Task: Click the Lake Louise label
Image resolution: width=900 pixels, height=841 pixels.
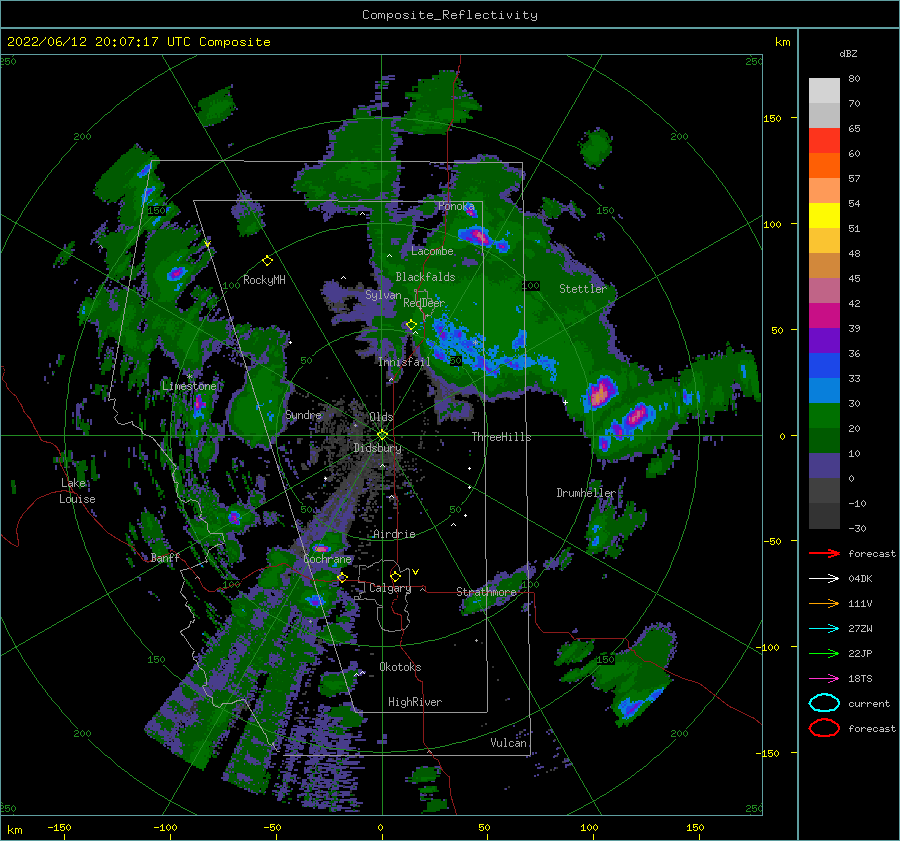Action: [x=77, y=491]
